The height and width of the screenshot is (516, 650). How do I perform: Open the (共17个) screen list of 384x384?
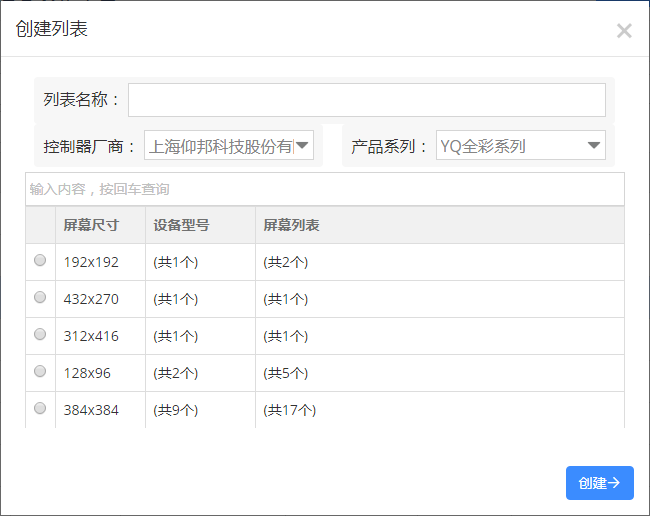pyautogui.click(x=290, y=410)
